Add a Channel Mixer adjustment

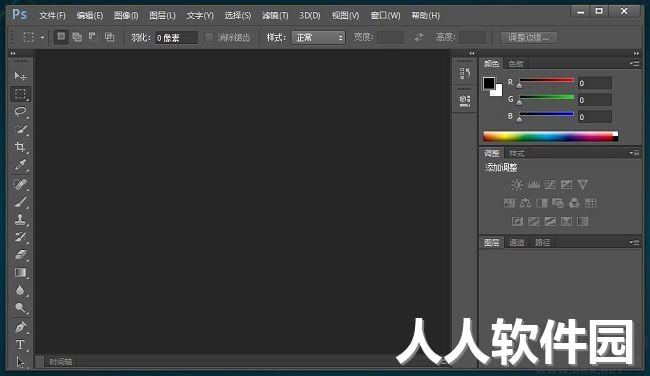[x=574, y=203]
